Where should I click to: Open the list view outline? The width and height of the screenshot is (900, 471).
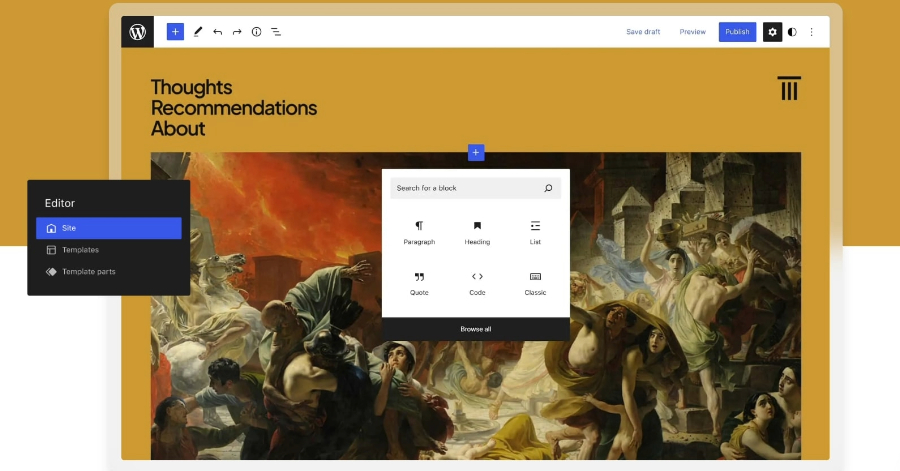(x=276, y=32)
